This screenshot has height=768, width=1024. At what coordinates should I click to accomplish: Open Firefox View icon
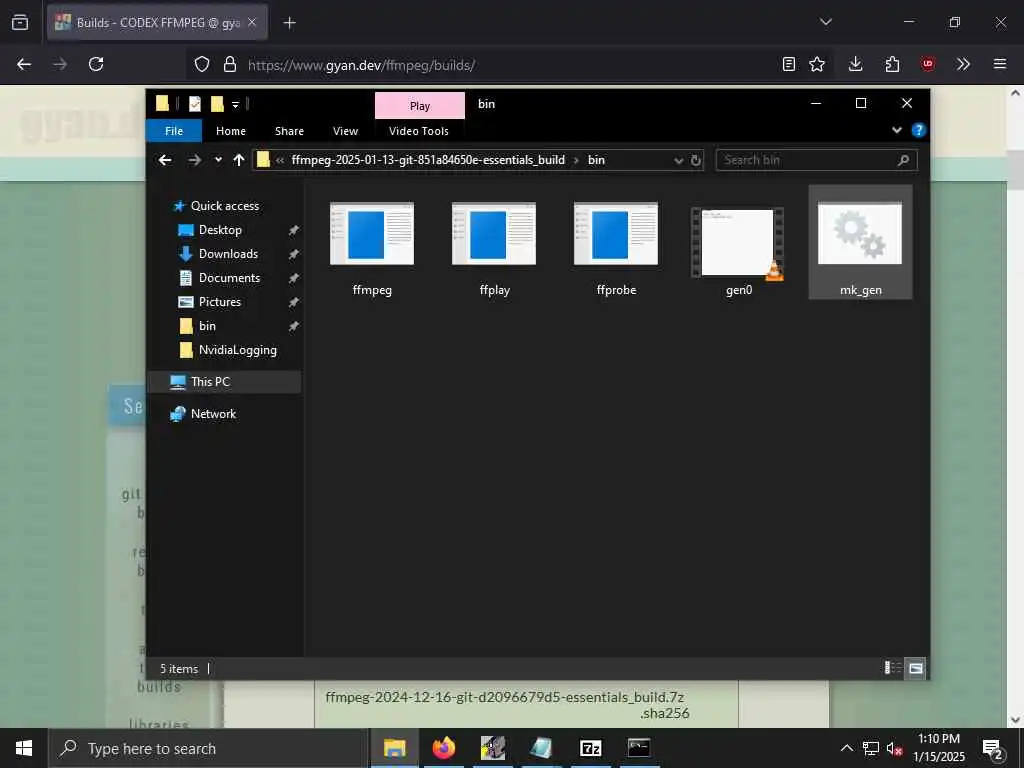point(20,23)
